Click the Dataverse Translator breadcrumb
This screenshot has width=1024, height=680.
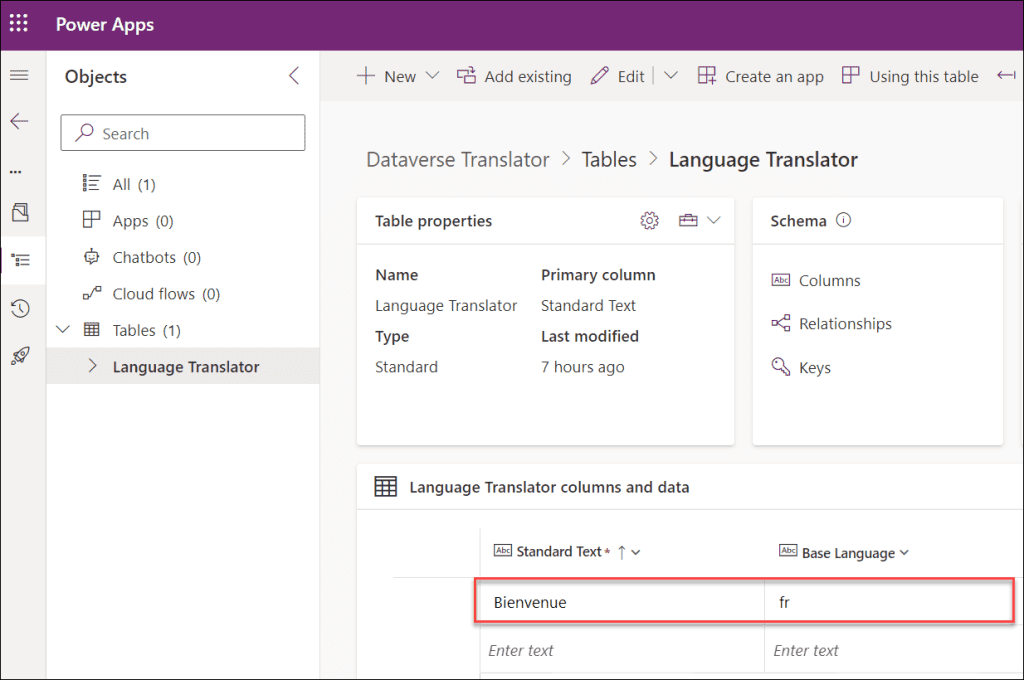pos(458,159)
